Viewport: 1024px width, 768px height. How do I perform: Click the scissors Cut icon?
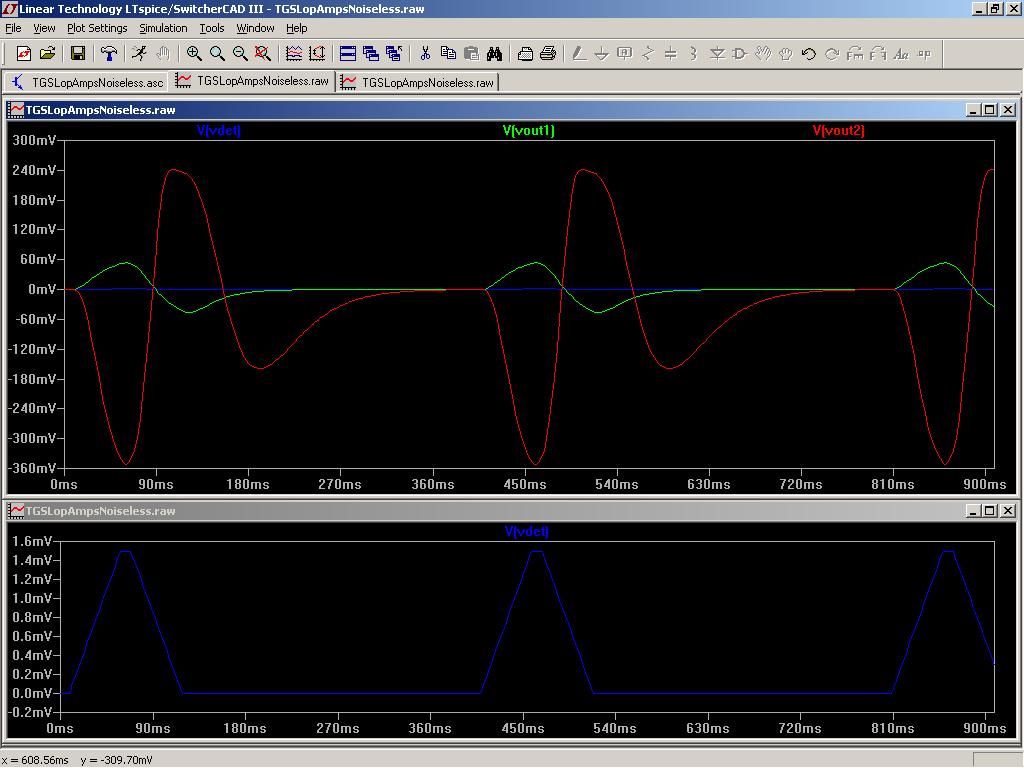(x=425, y=54)
